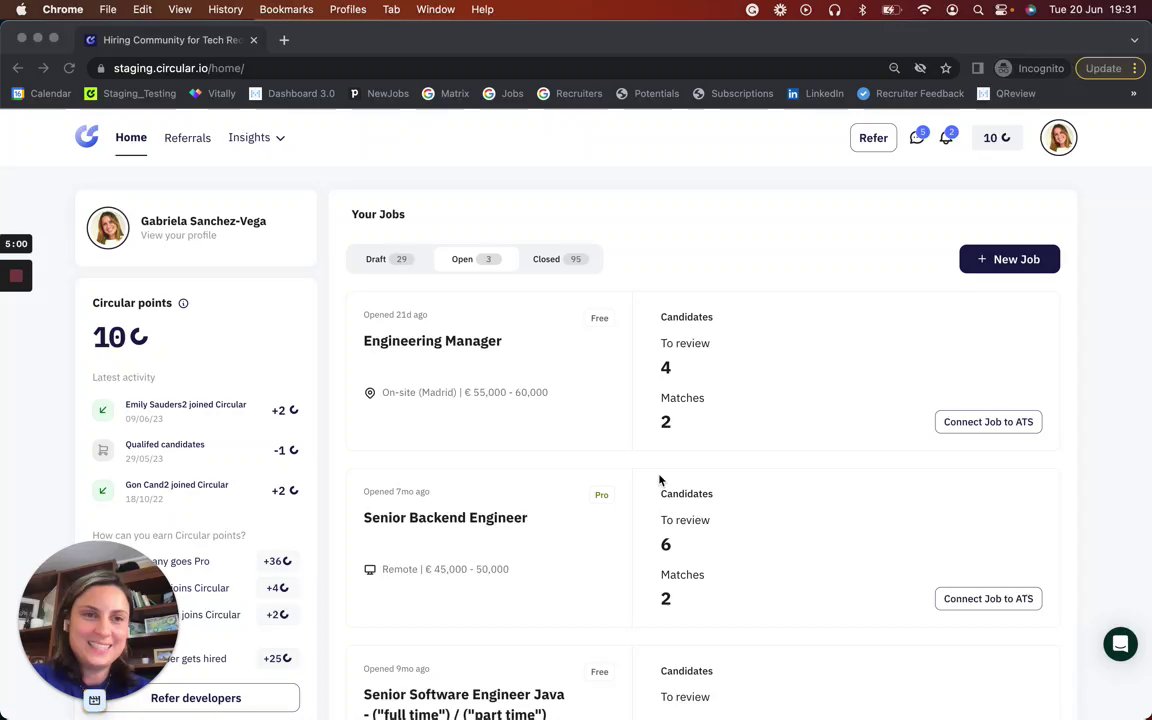This screenshot has height=720, width=1152.
Task: Open Matrix bookmark
Action: pos(445,93)
